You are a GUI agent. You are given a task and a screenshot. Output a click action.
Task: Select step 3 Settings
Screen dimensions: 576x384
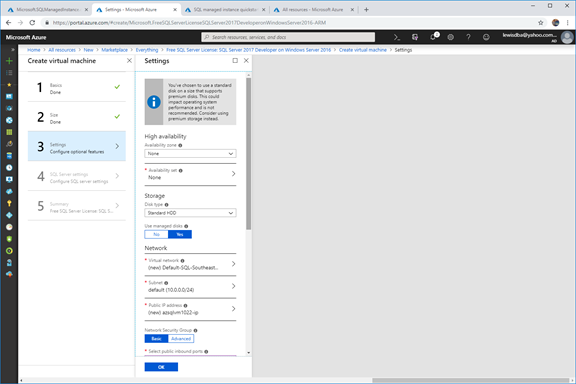coord(77,146)
